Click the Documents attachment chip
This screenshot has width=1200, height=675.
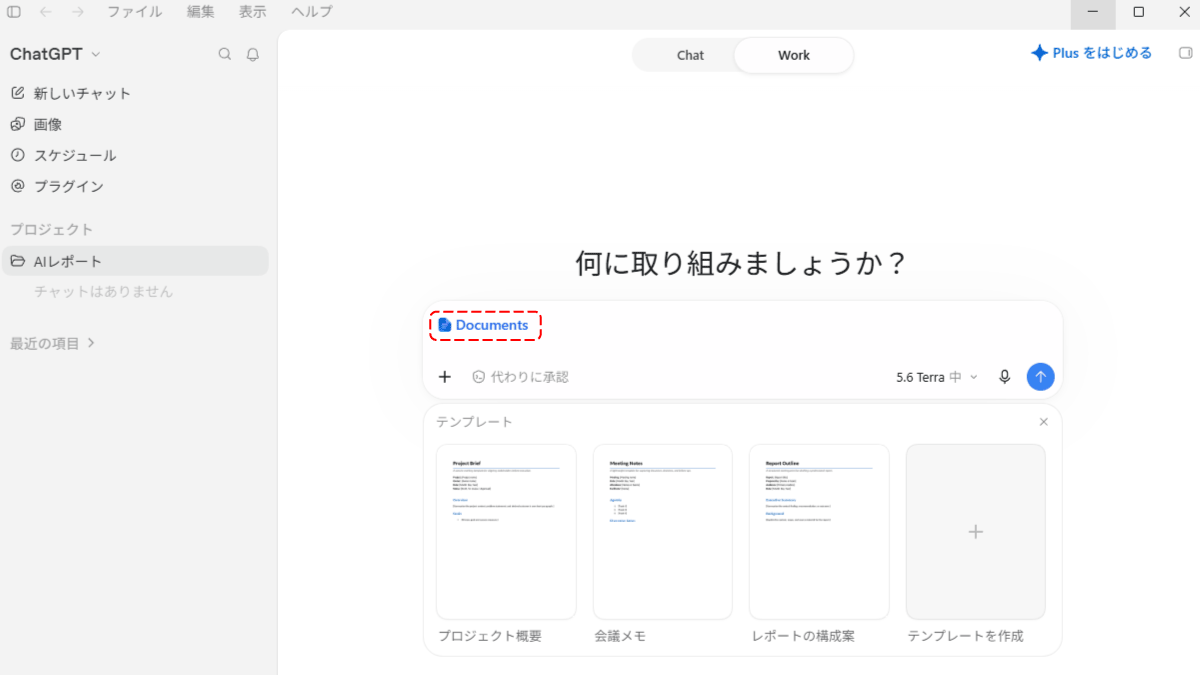[485, 325]
